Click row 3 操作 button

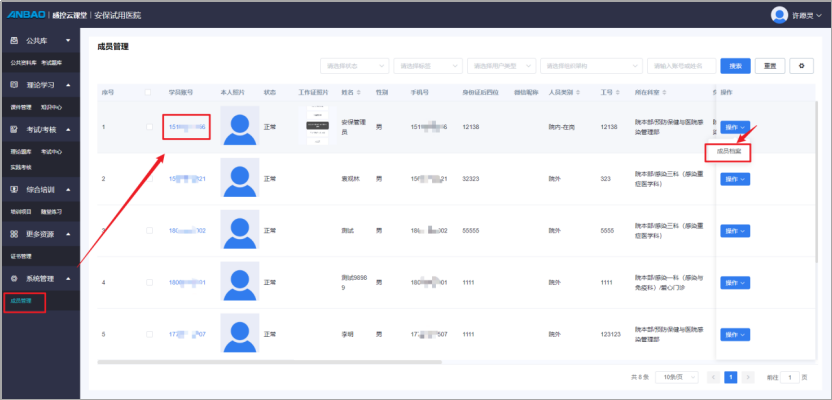pos(735,231)
